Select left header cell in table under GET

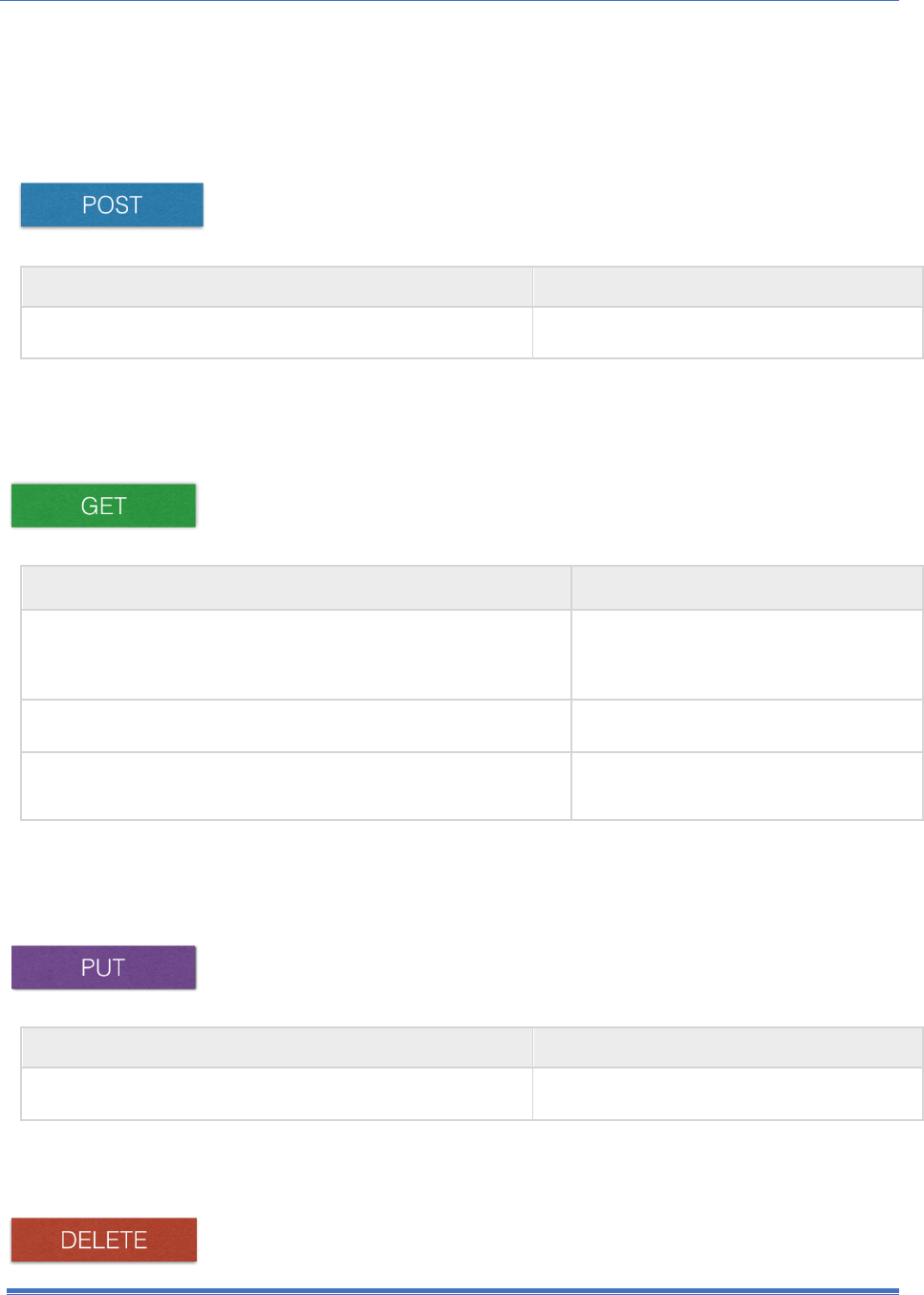point(296,588)
